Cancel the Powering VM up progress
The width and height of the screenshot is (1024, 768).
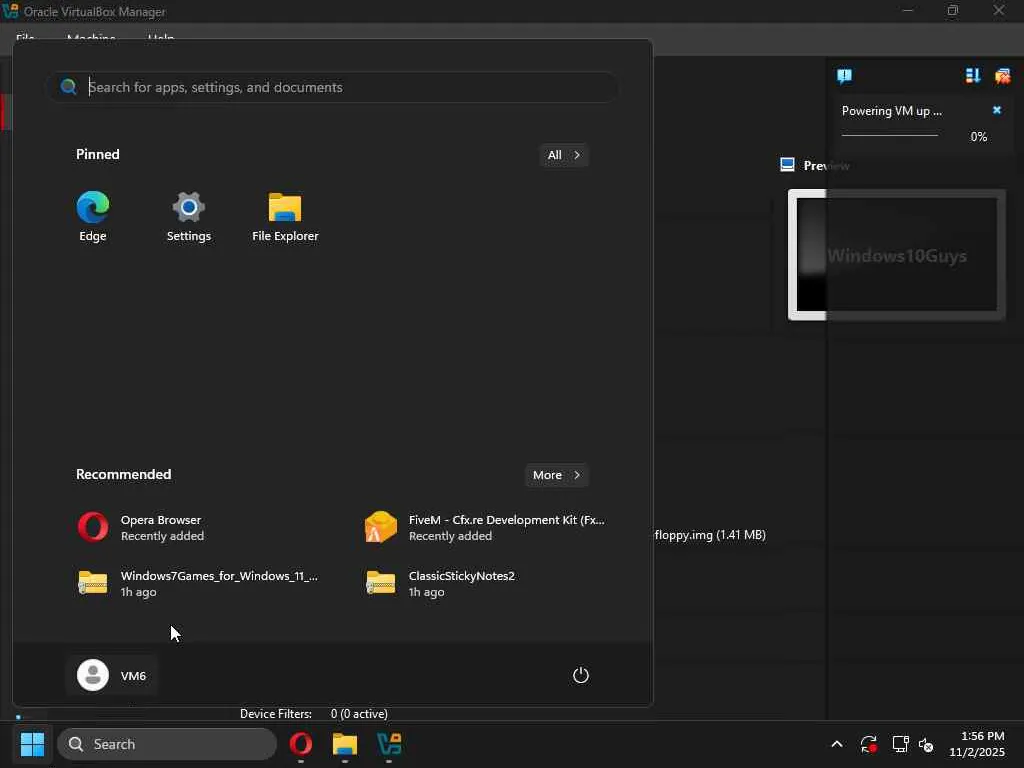point(996,111)
